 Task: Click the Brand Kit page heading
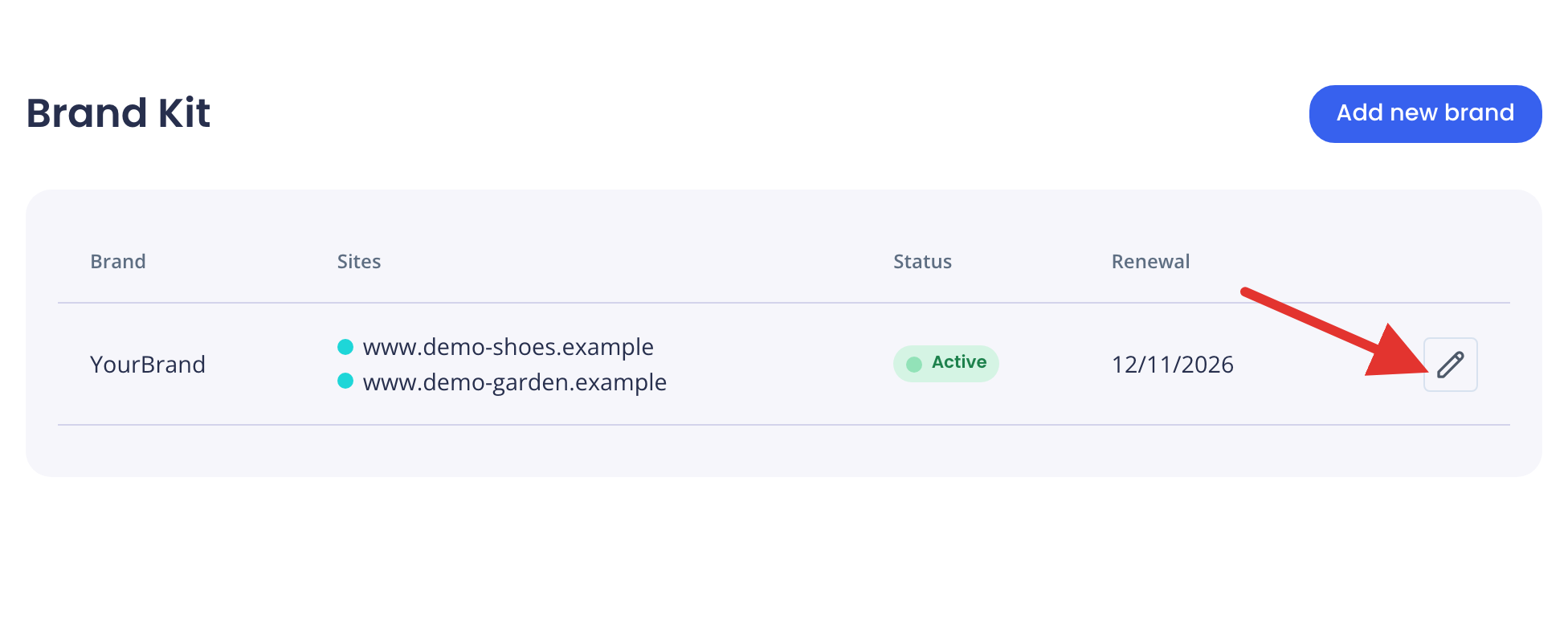point(118,112)
